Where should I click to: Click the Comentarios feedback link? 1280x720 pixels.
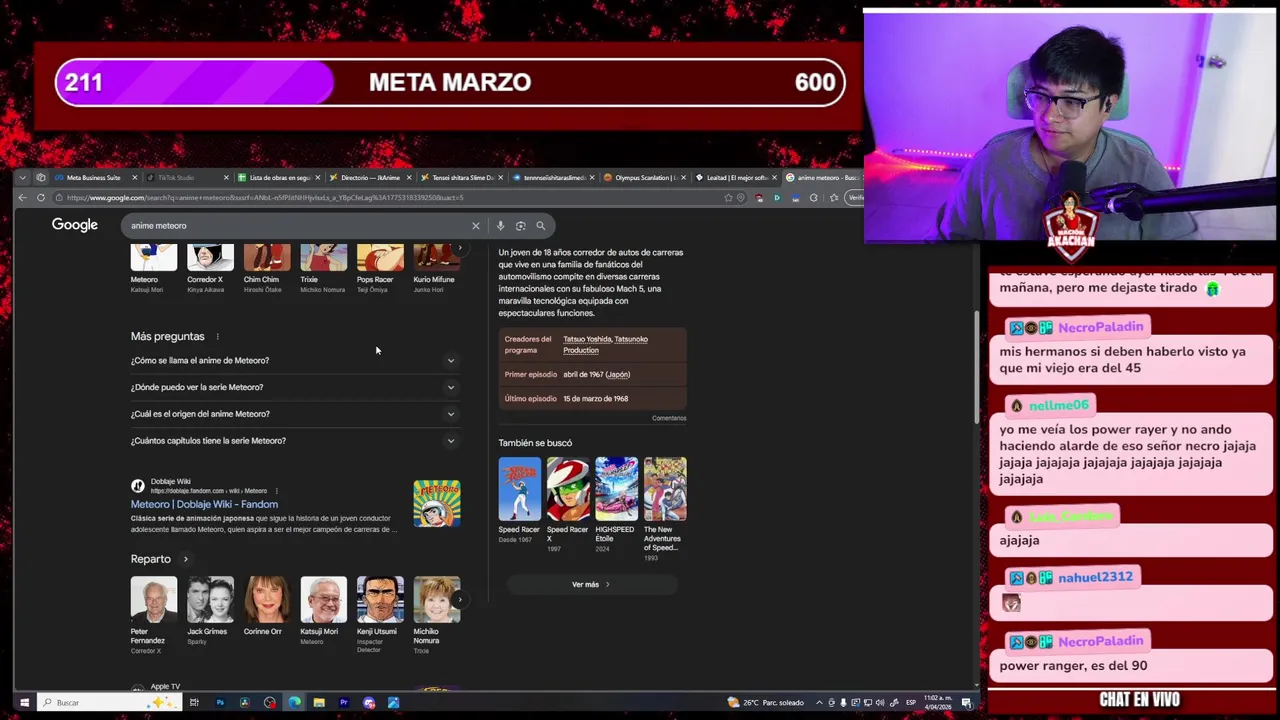(x=669, y=418)
